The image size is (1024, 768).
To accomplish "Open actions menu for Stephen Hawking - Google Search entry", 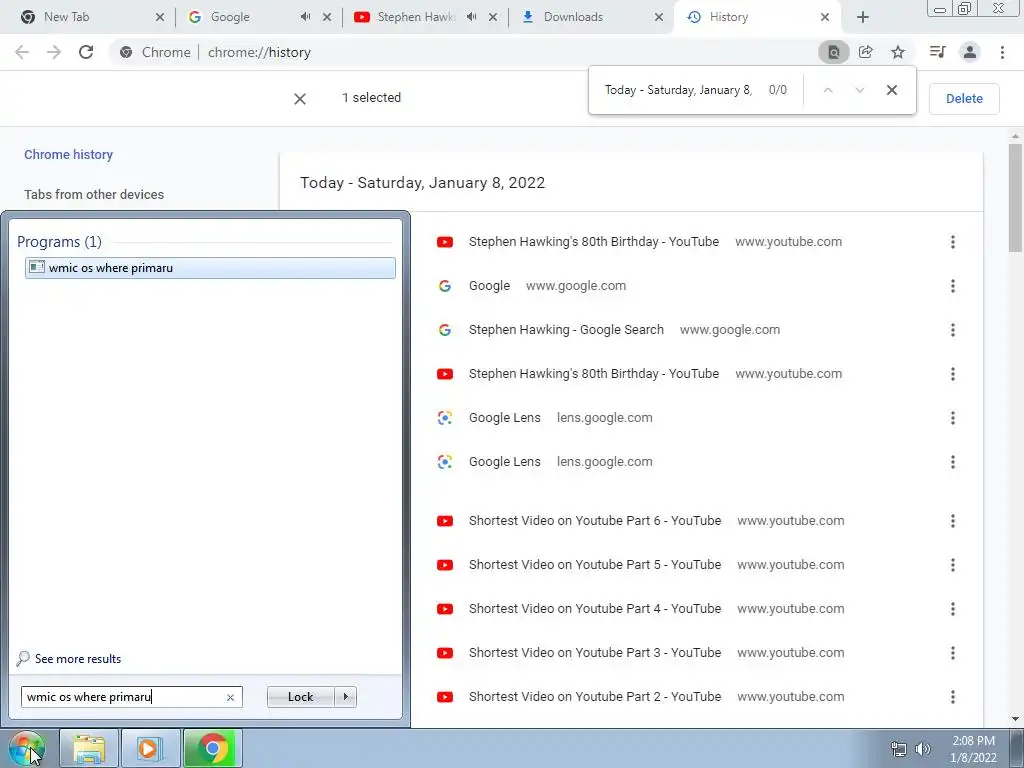I will pos(953,330).
